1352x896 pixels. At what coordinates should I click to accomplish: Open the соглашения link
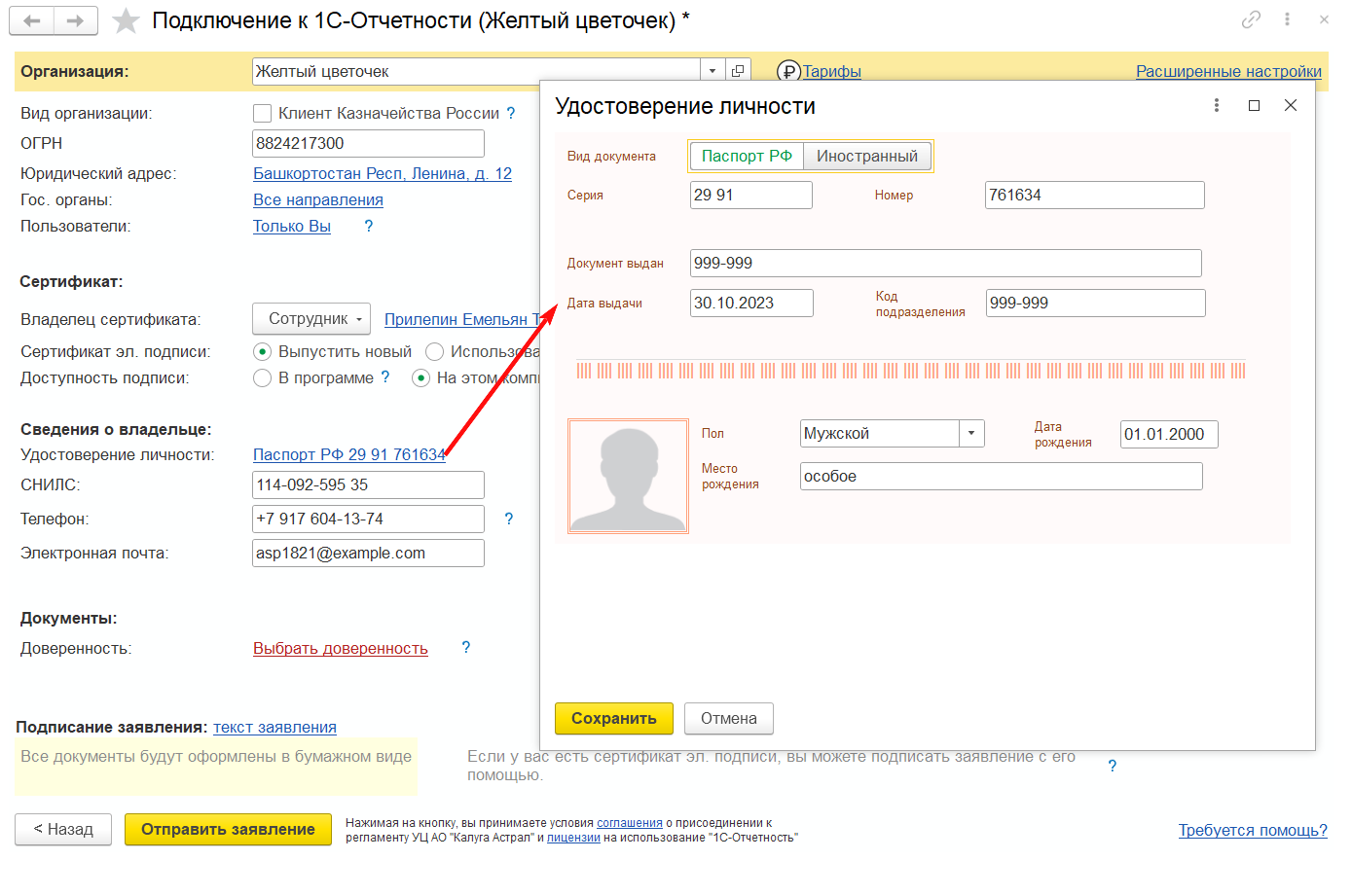(x=630, y=823)
